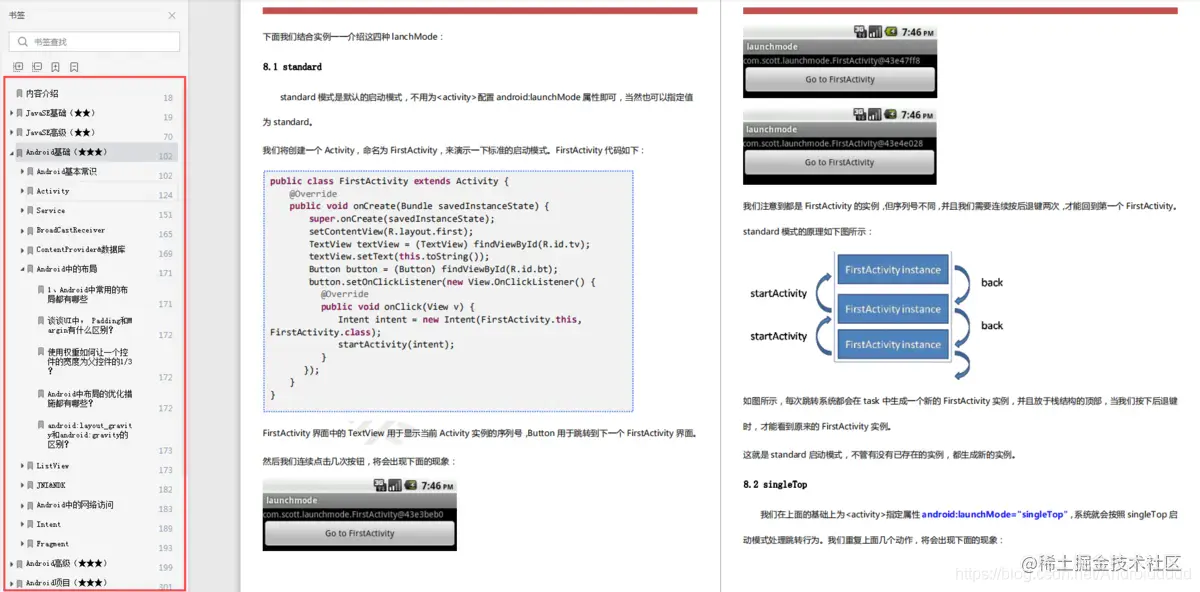Click the delete bookmark icon
1200x592 pixels.
[x=74, y=67]
